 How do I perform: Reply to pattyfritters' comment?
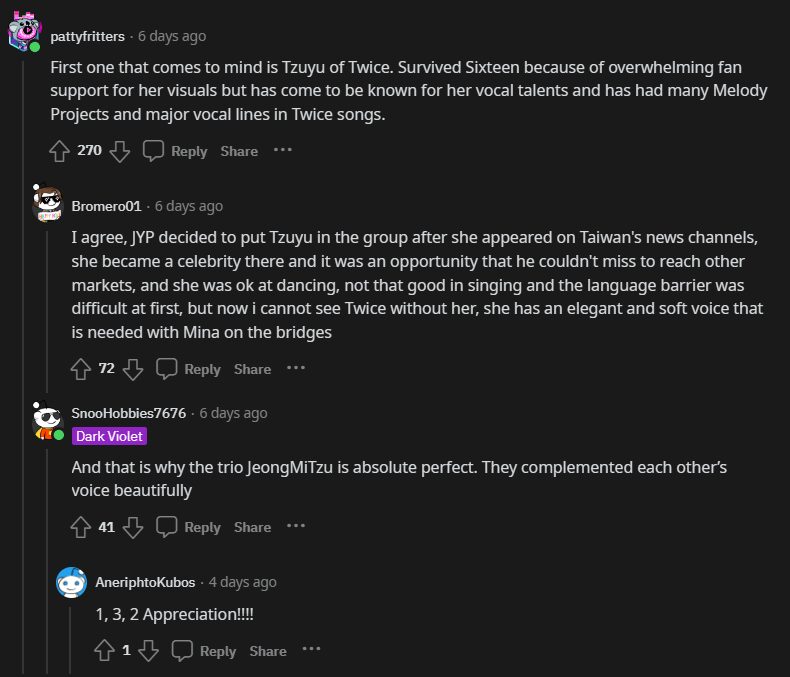pyautogui.click(x=175, y=151)
